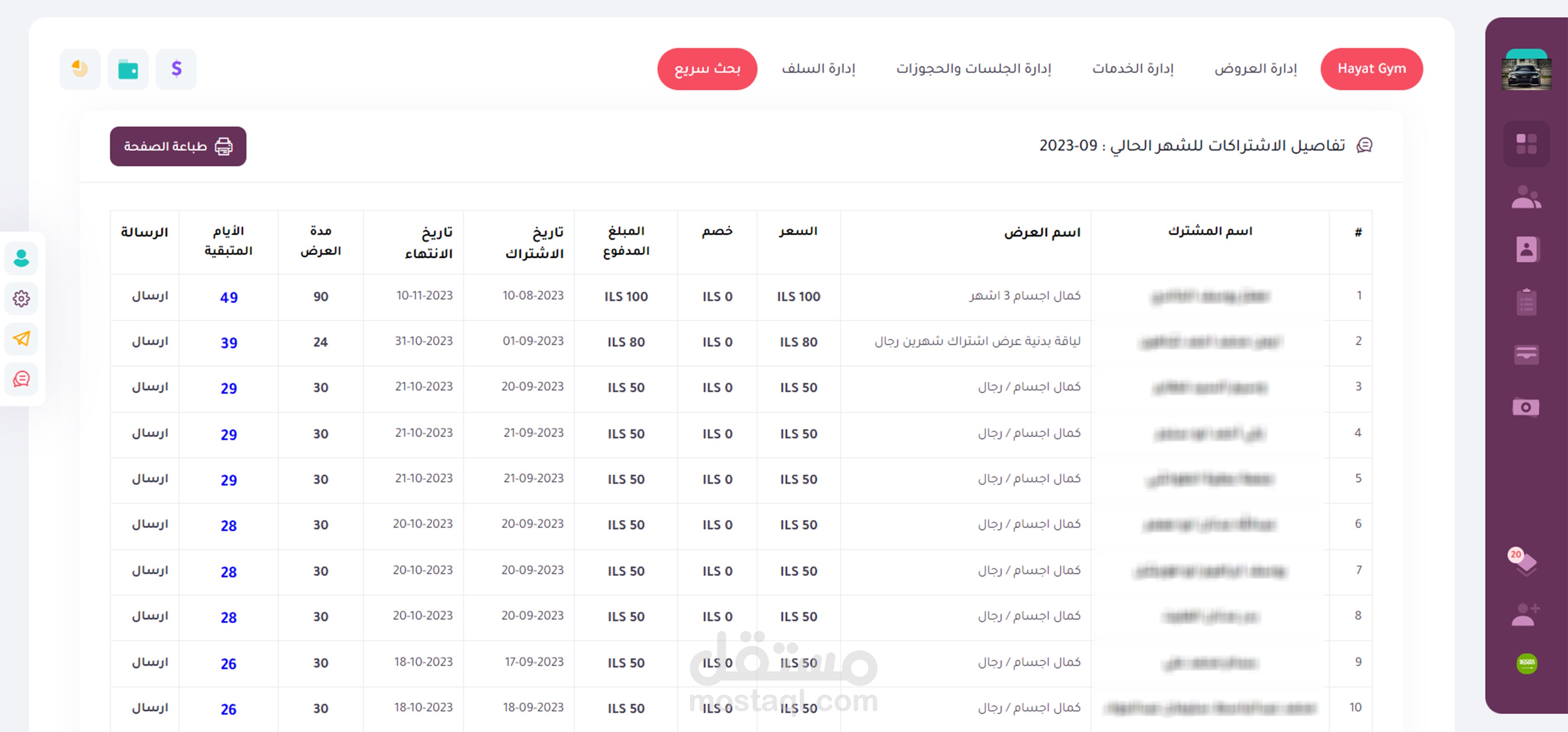Click the purple dollar sign icon

[x=176, y=69]
